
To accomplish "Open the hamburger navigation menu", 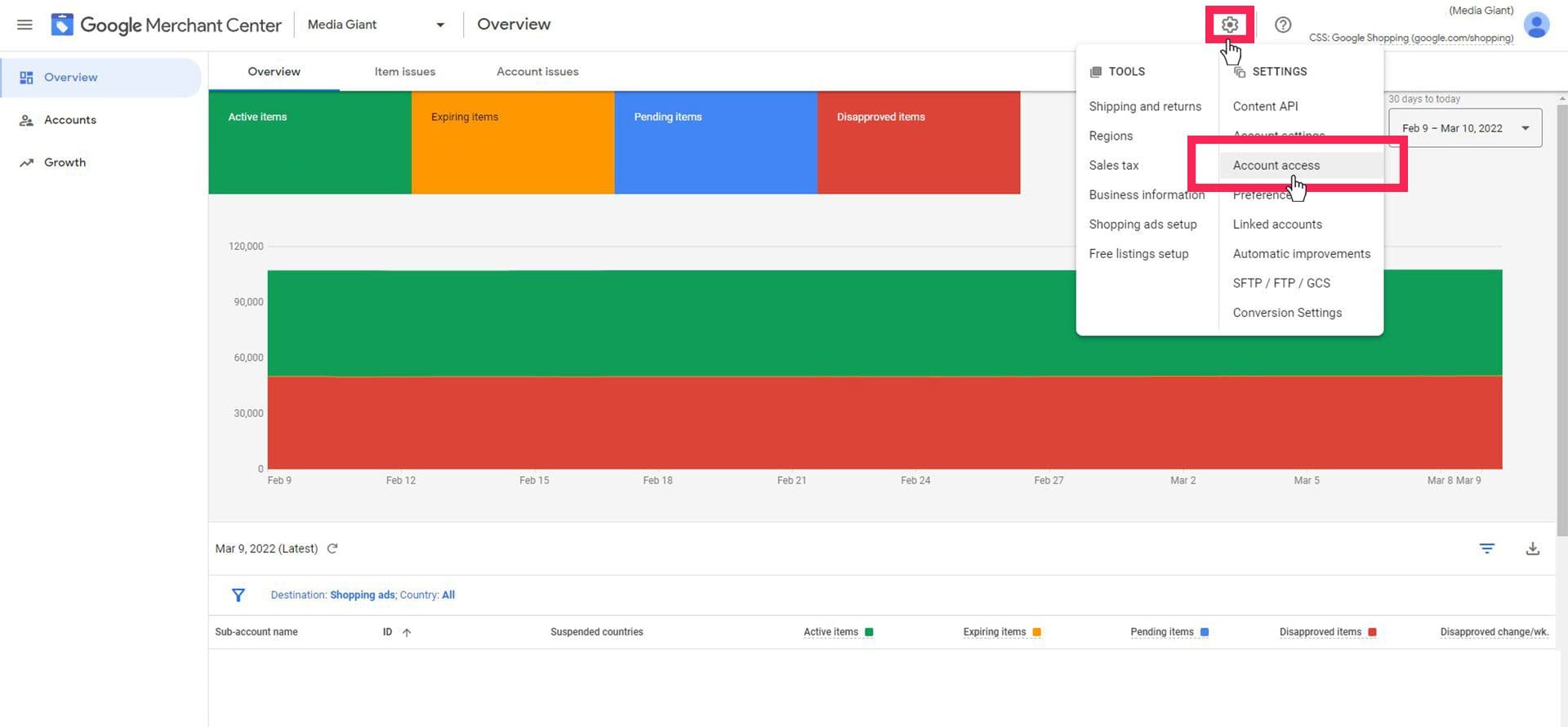I will [24, 25].
